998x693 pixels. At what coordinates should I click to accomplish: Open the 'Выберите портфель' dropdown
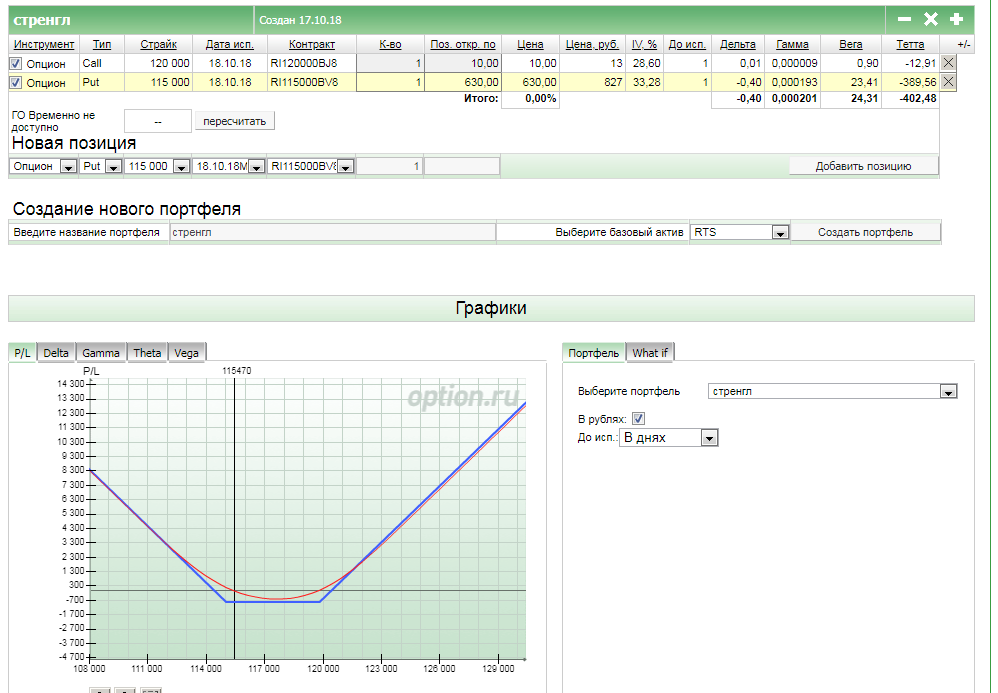click(947, 392)
